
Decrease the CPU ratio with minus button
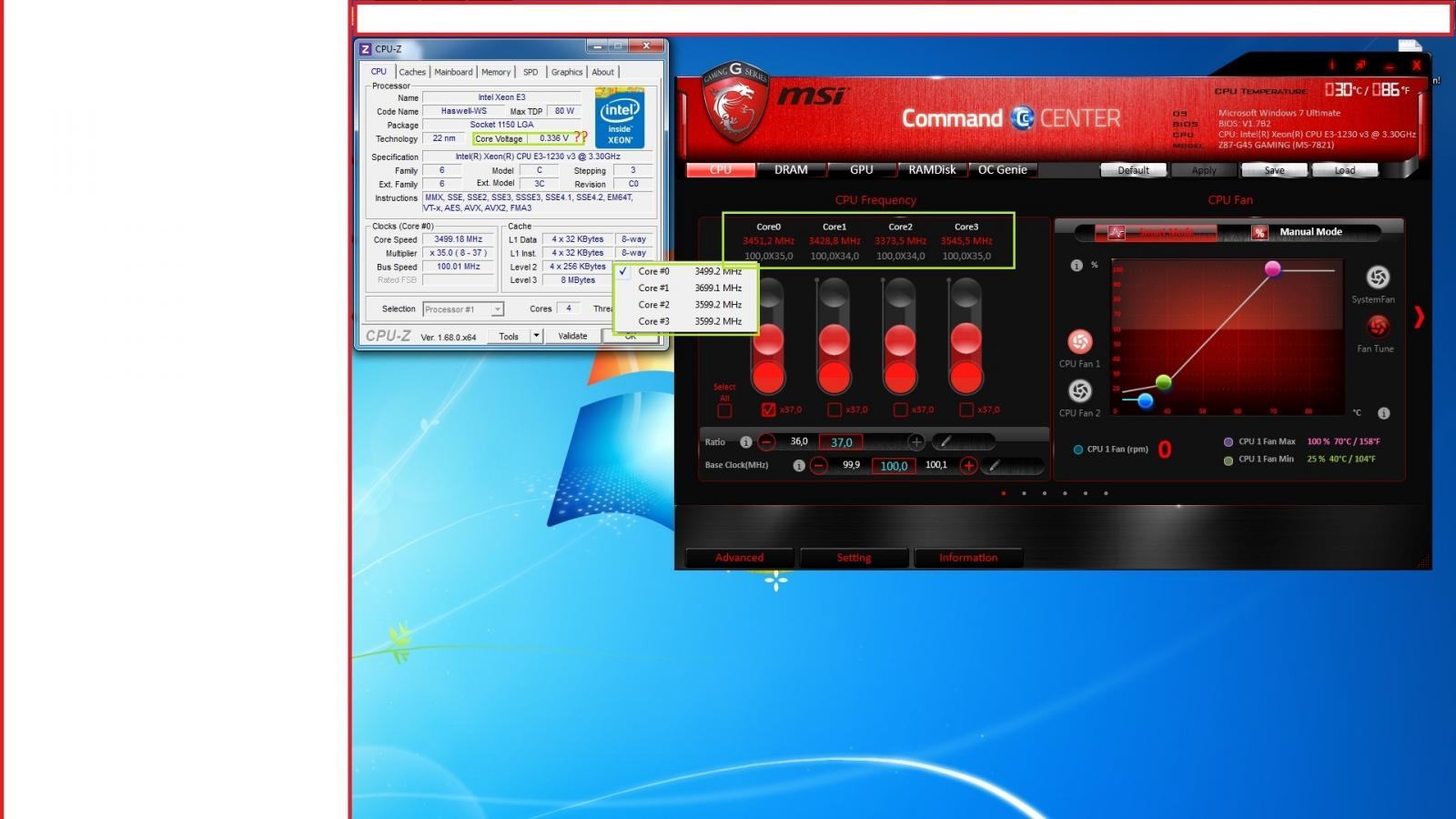pos(766,442)
